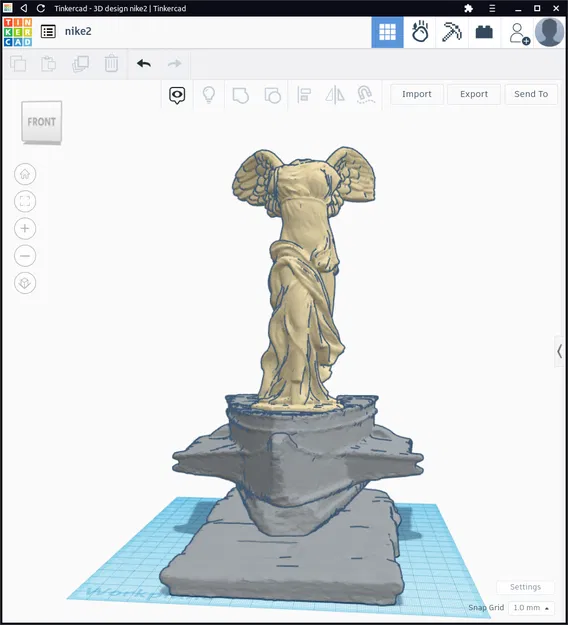The image size is (568, 625).
Task: Open the browser hamburger menu
Action: pos(492,8)
